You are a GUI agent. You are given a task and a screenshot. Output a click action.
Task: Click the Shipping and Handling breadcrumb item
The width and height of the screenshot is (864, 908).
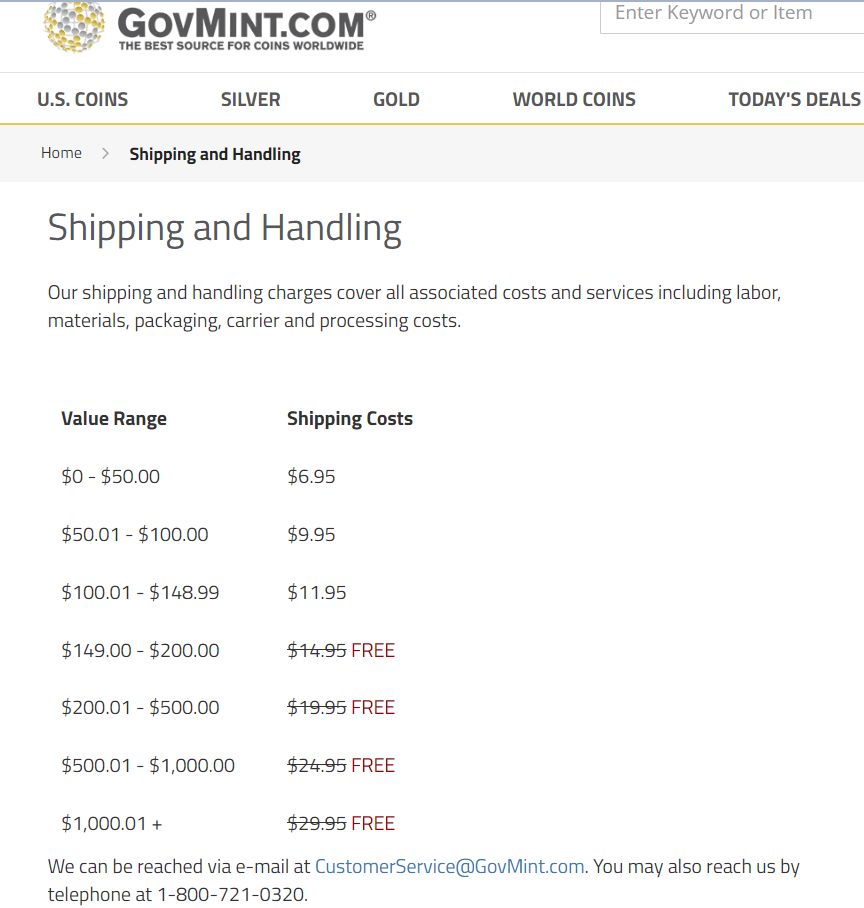(215, 155)
